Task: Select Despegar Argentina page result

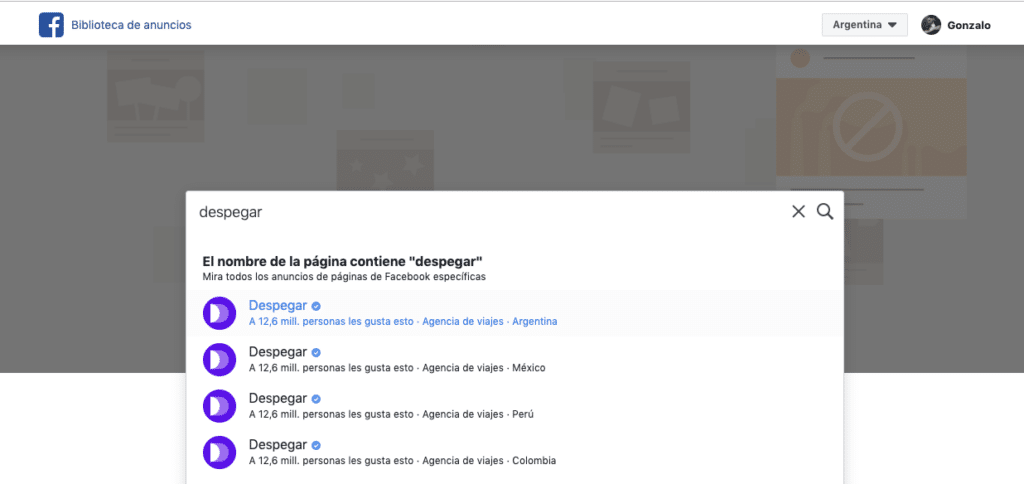Action: pos(515,313)
